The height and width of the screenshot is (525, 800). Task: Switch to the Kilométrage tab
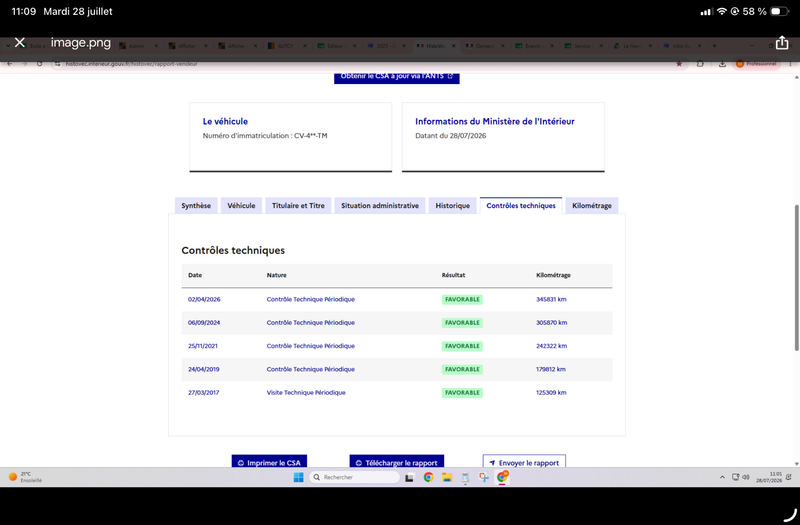tap(592, 206)
